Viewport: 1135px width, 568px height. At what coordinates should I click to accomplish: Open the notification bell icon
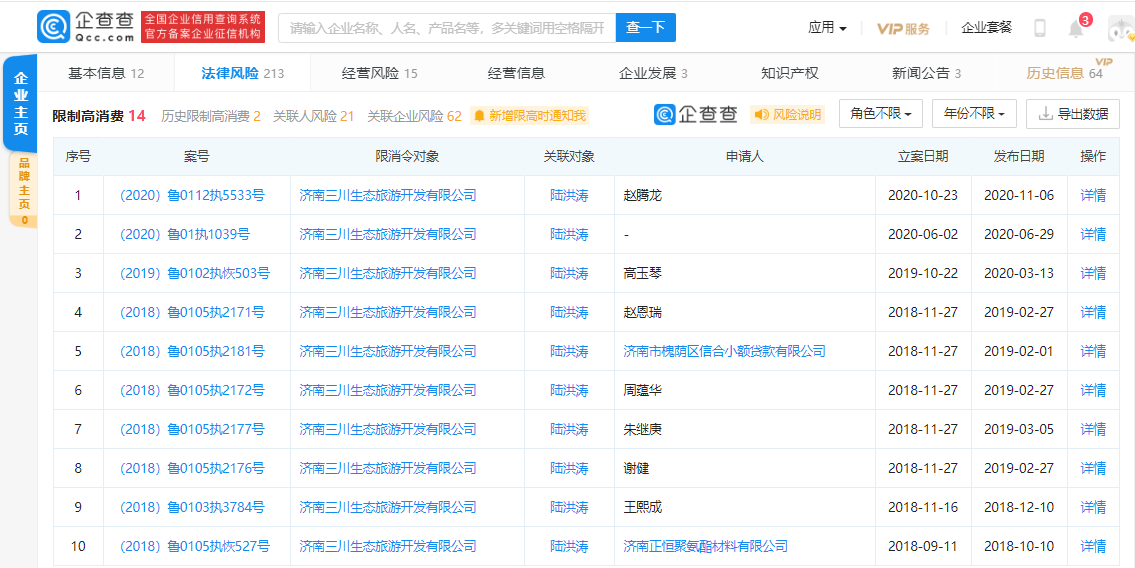click(x=1076, y=28)
